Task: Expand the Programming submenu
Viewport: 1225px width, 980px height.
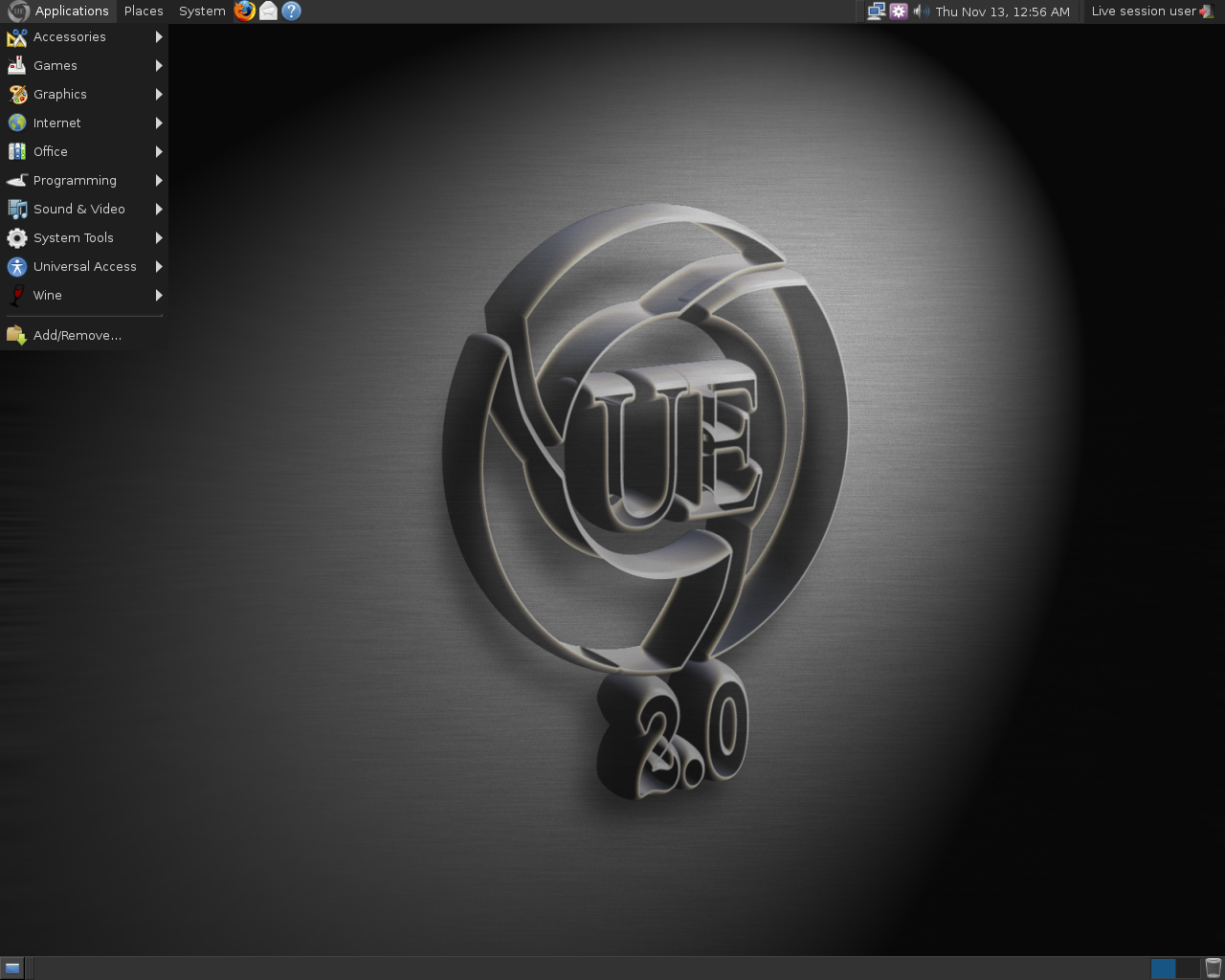Action: (x=84, y=180)
